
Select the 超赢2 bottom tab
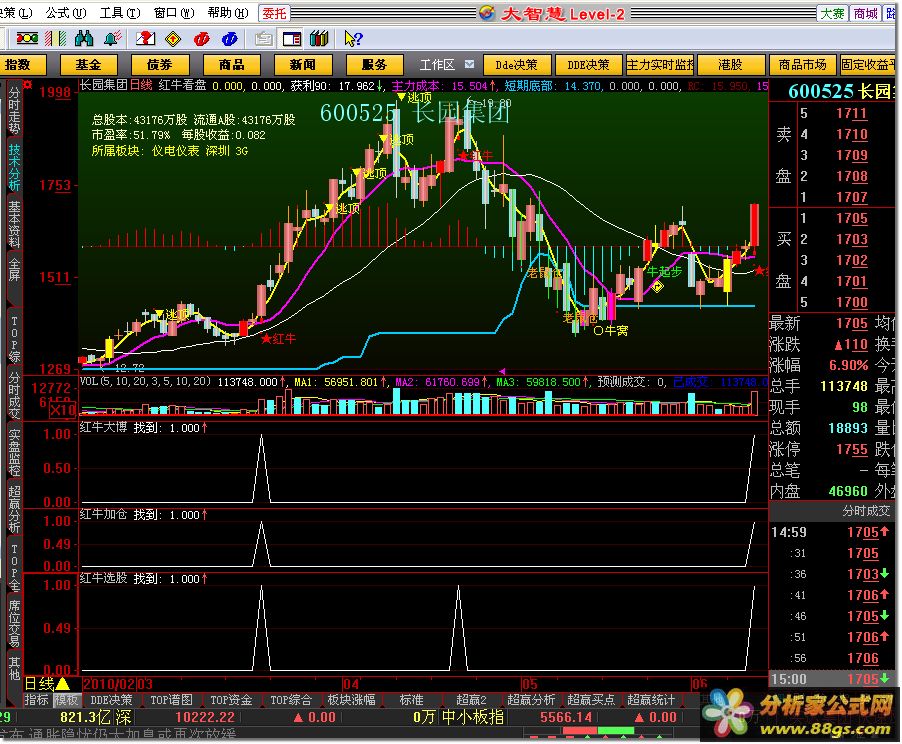471,700
